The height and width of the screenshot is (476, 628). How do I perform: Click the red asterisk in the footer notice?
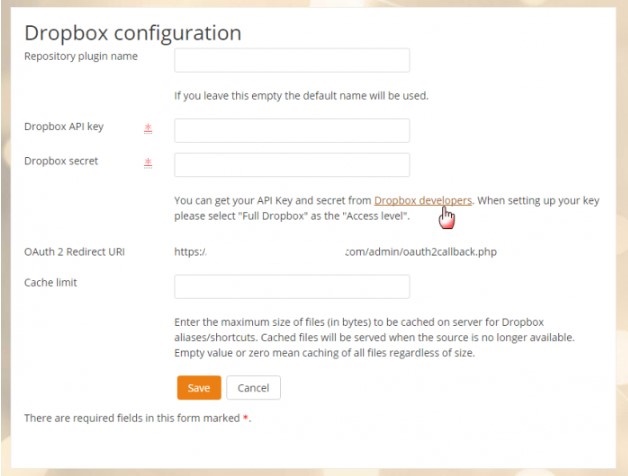pos(246,417)
